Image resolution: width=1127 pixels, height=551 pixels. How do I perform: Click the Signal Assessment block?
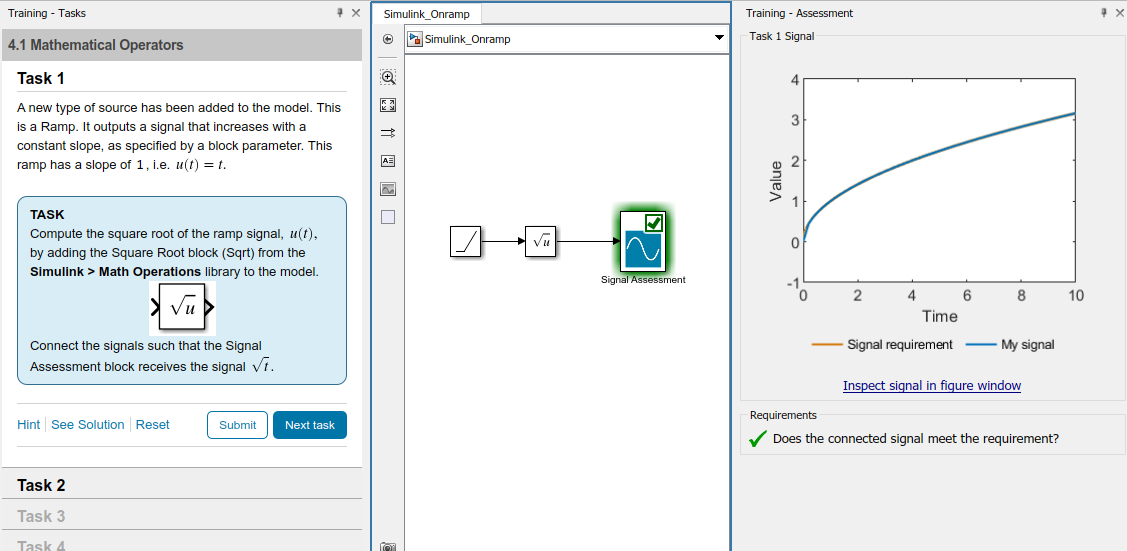click(x=643, y=241)
